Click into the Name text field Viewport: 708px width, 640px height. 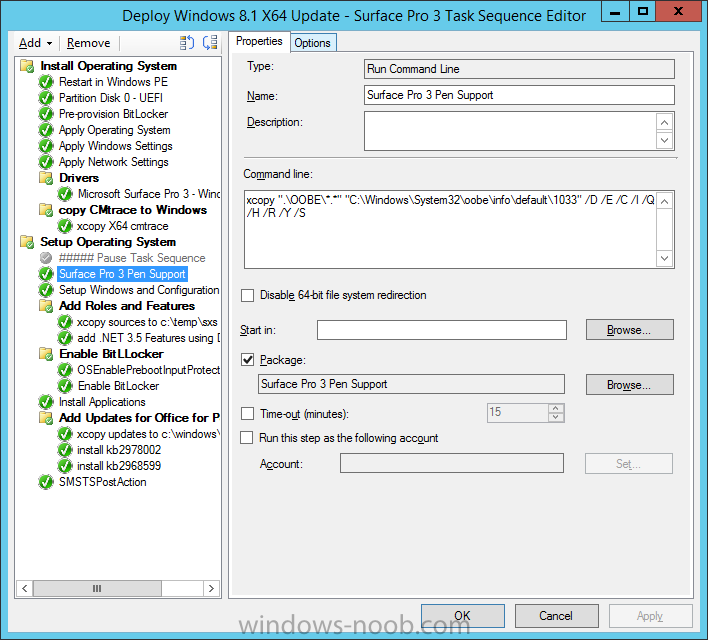(519, 95)
